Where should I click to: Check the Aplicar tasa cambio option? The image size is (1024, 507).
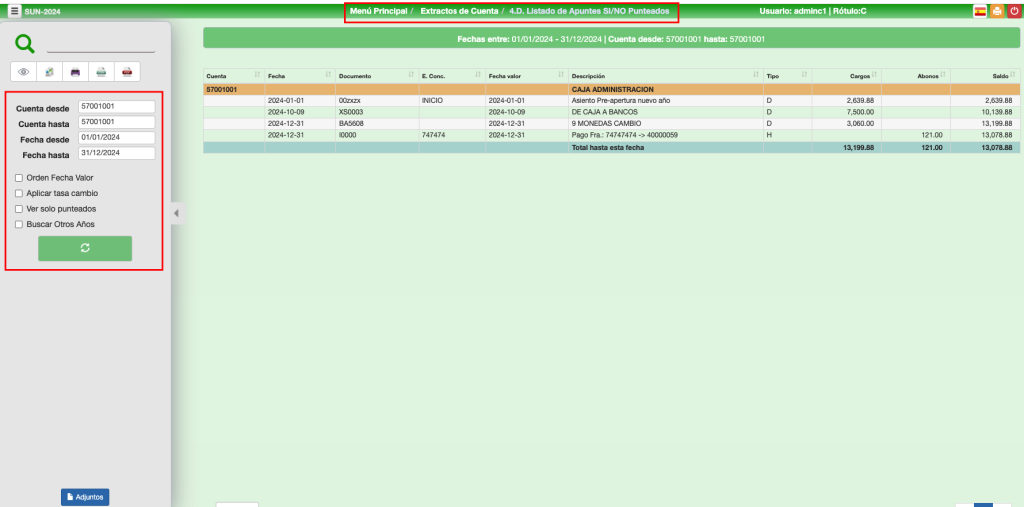[x=19, y=193]
